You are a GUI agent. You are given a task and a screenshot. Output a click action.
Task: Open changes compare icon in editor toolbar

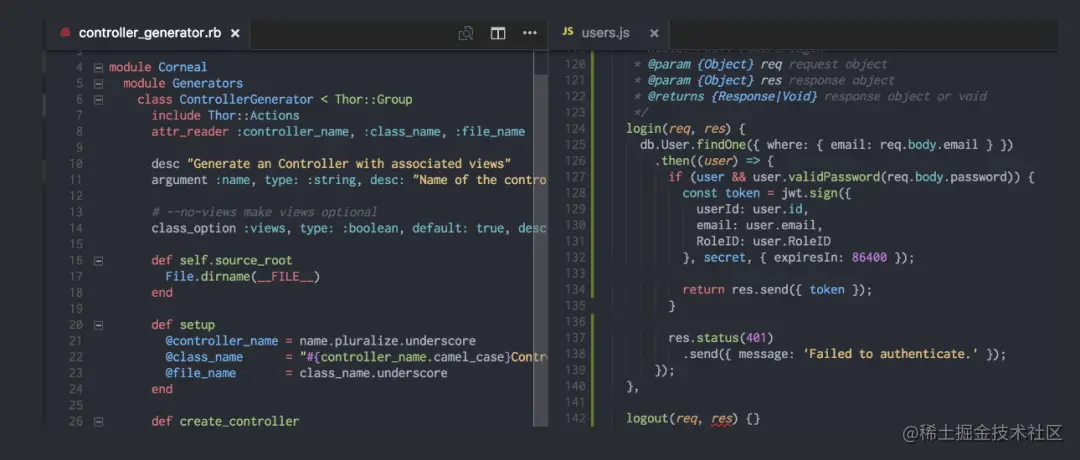[x=466, y=33]
